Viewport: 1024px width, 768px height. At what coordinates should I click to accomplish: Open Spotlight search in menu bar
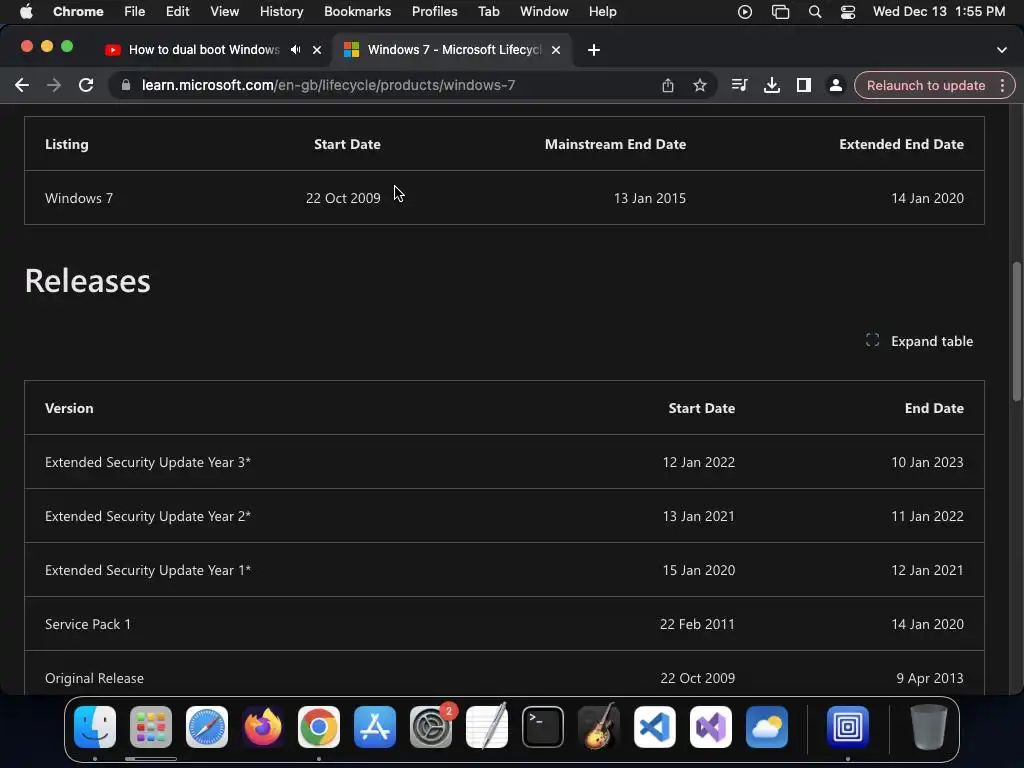tap(814, 12)
